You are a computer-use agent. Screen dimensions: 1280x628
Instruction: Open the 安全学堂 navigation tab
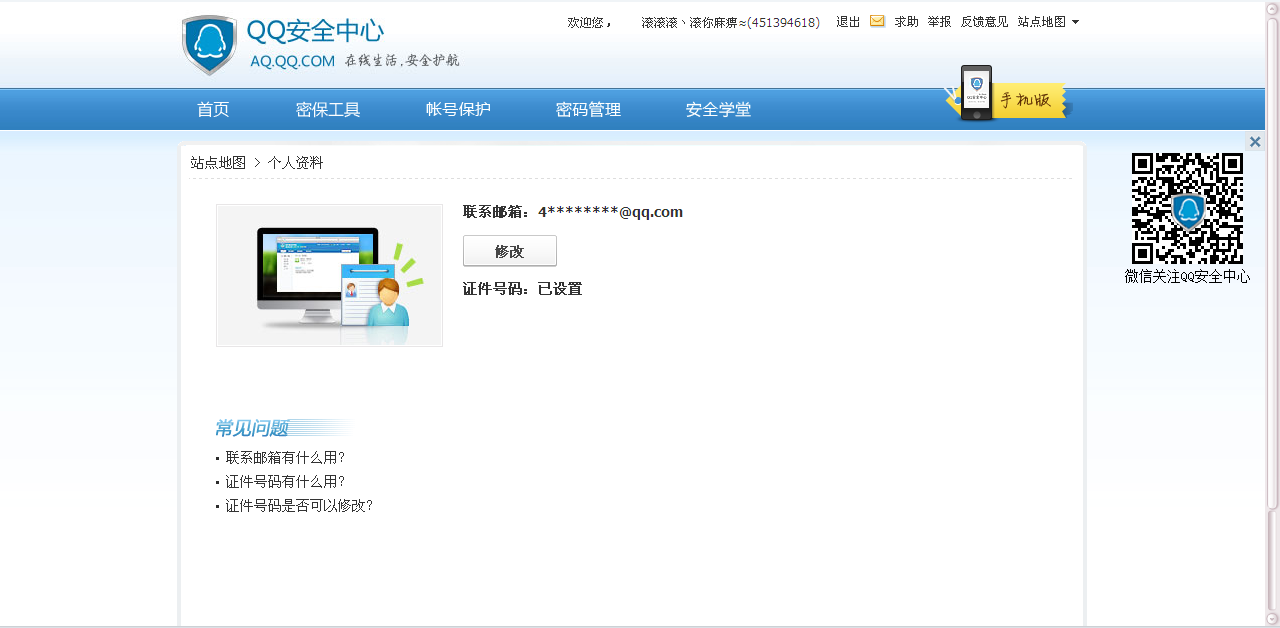coord(718,110)
